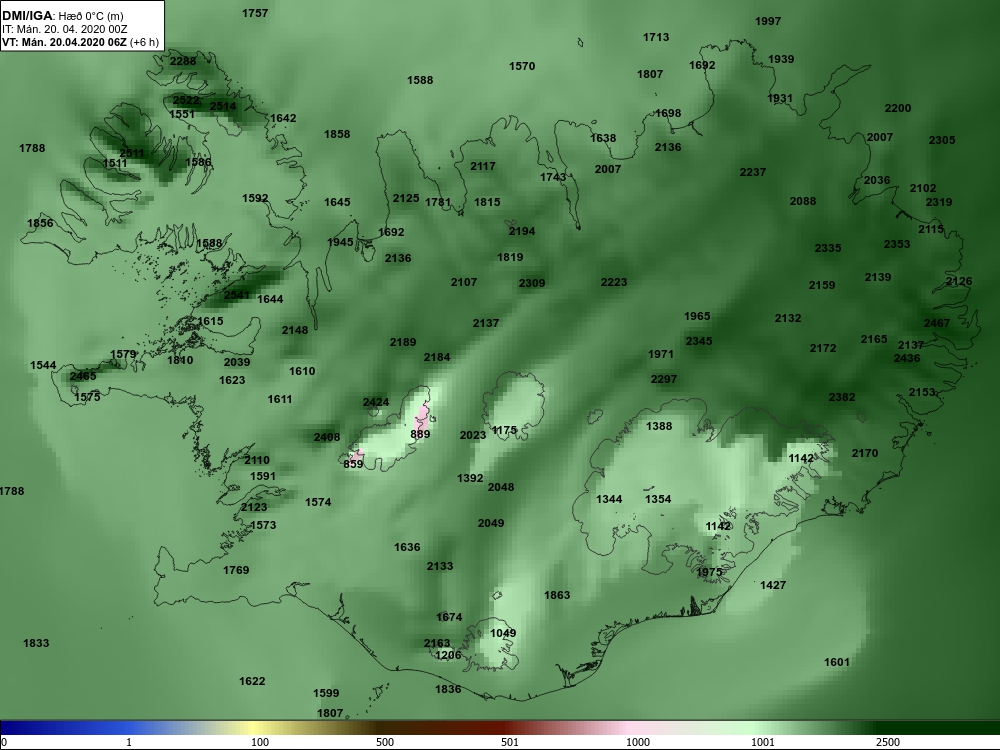Click the map value "2110"

[x=256, y=460]
